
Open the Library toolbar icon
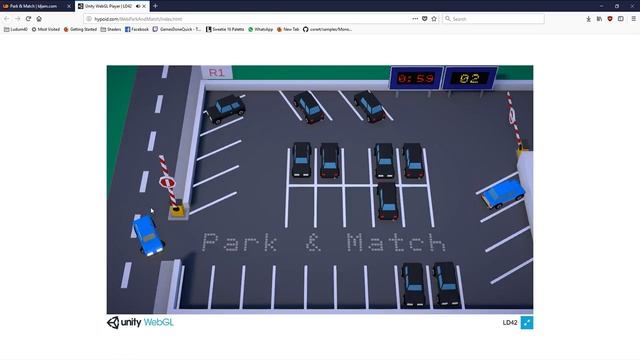(599, 19)
